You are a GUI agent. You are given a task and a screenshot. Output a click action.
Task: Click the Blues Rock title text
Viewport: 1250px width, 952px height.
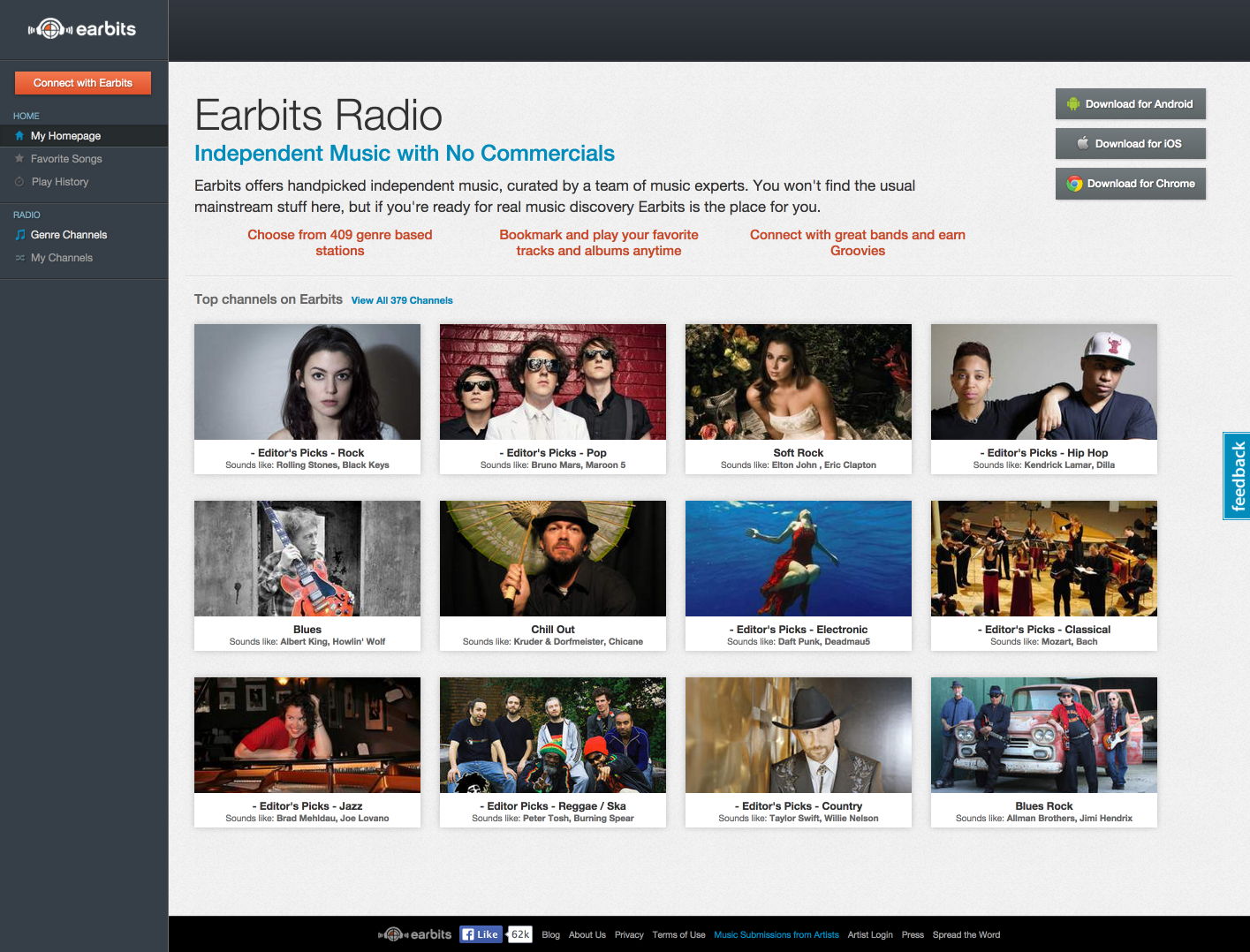(1044, 806)
